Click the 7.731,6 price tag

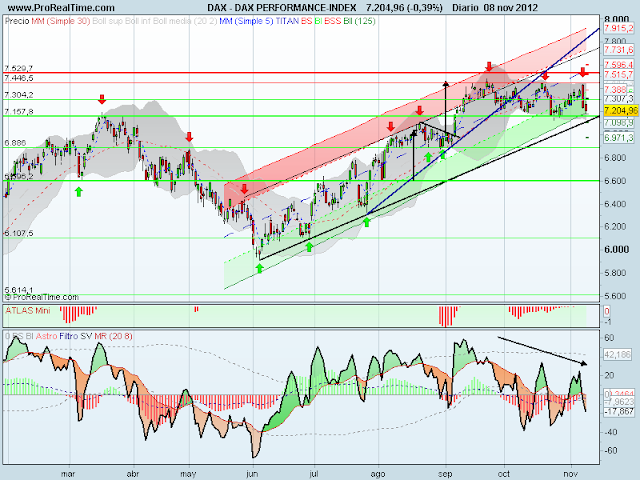click(619, 49)
